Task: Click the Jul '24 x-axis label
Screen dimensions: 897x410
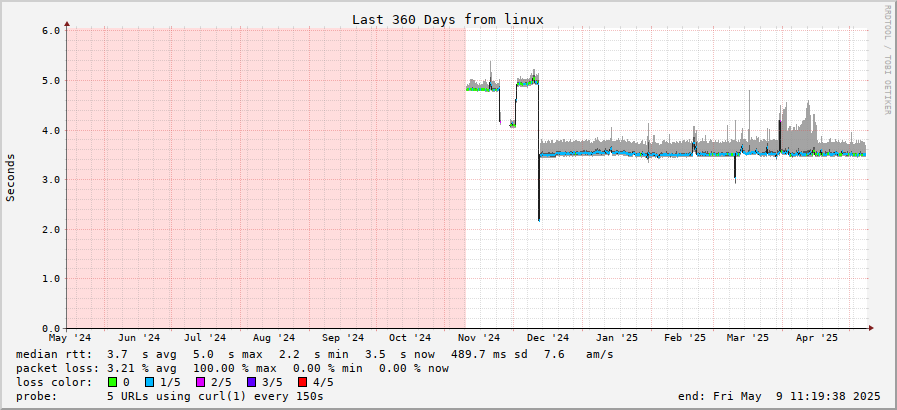Action: tap(205, 338)
